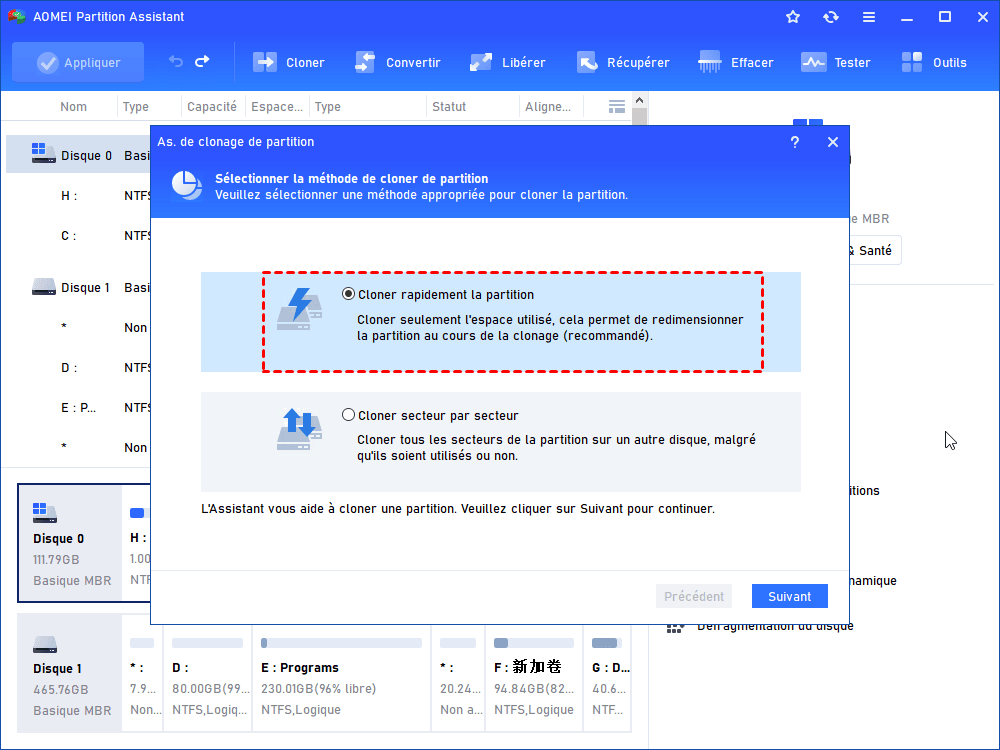Sort by the Capacité column header
The width and height of the screenshot is (1000, 750).
[x=212, y=107]
